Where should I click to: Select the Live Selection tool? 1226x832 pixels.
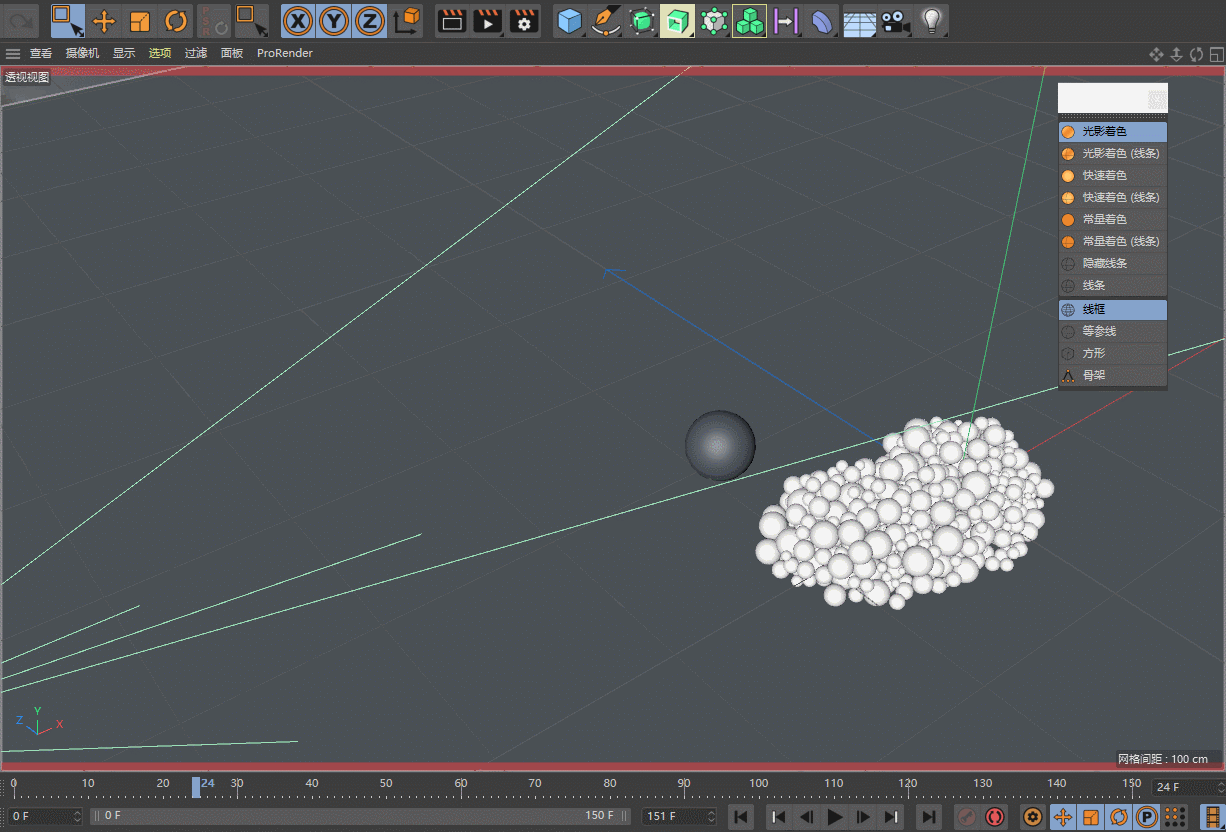click(68, 20)
